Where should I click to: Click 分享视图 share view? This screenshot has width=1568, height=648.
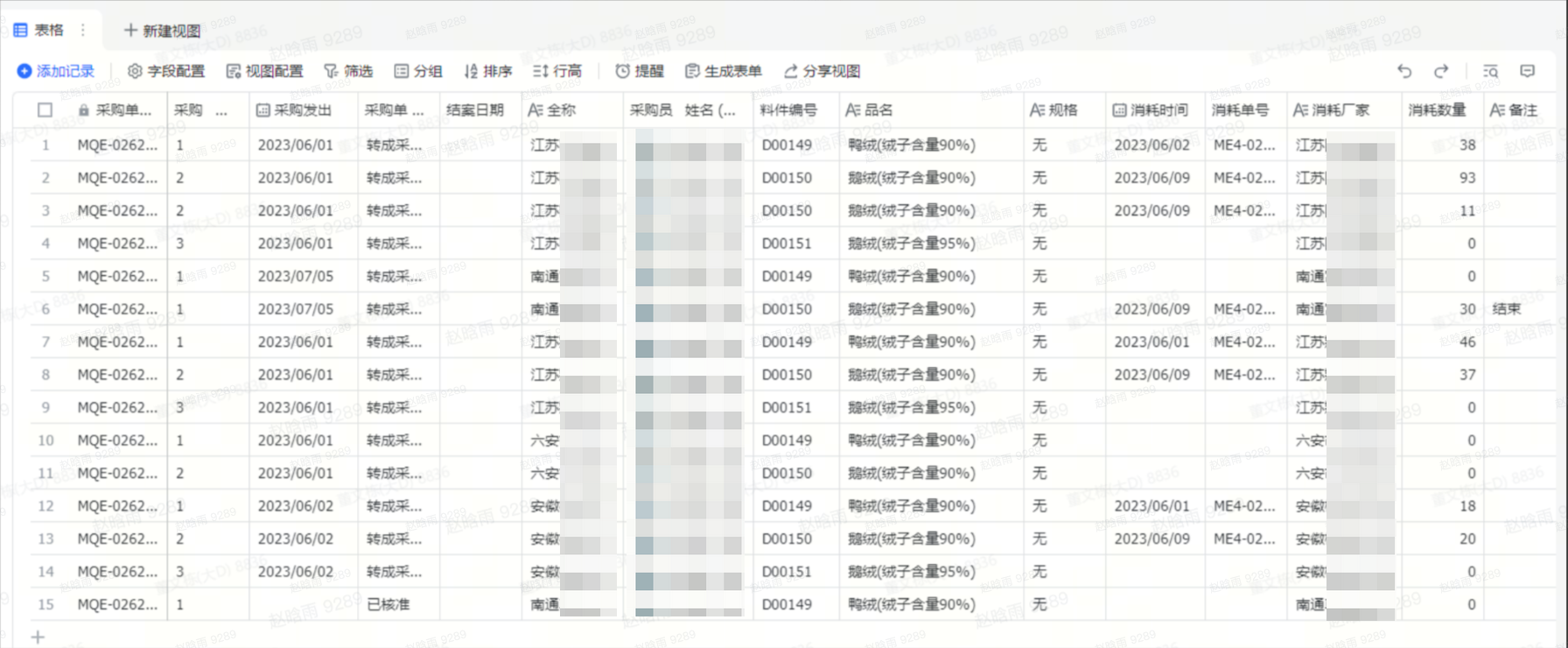click(822, 71)
